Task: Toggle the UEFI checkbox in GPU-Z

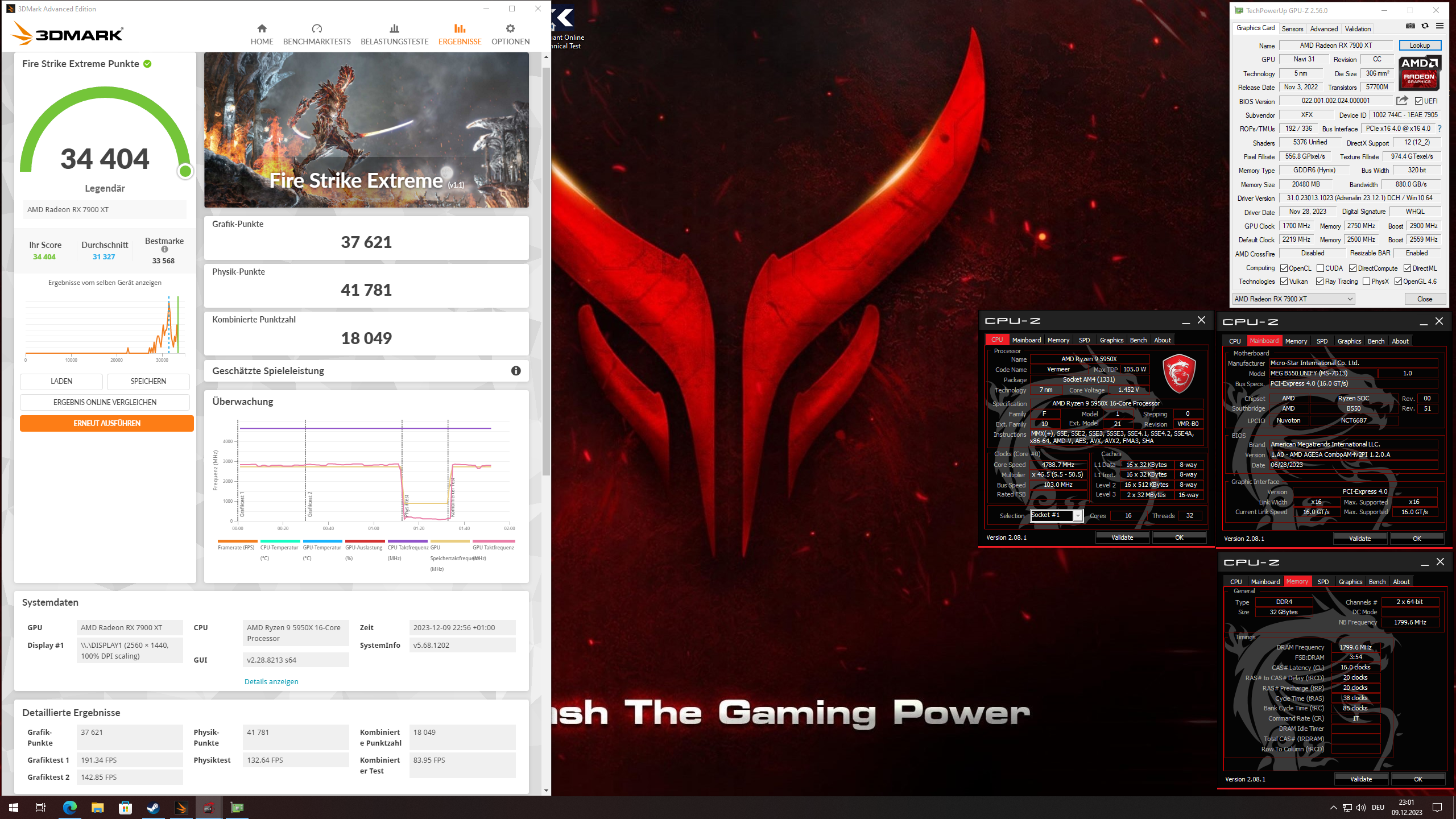Action: pyautogui.click(x=1418, y=101)
